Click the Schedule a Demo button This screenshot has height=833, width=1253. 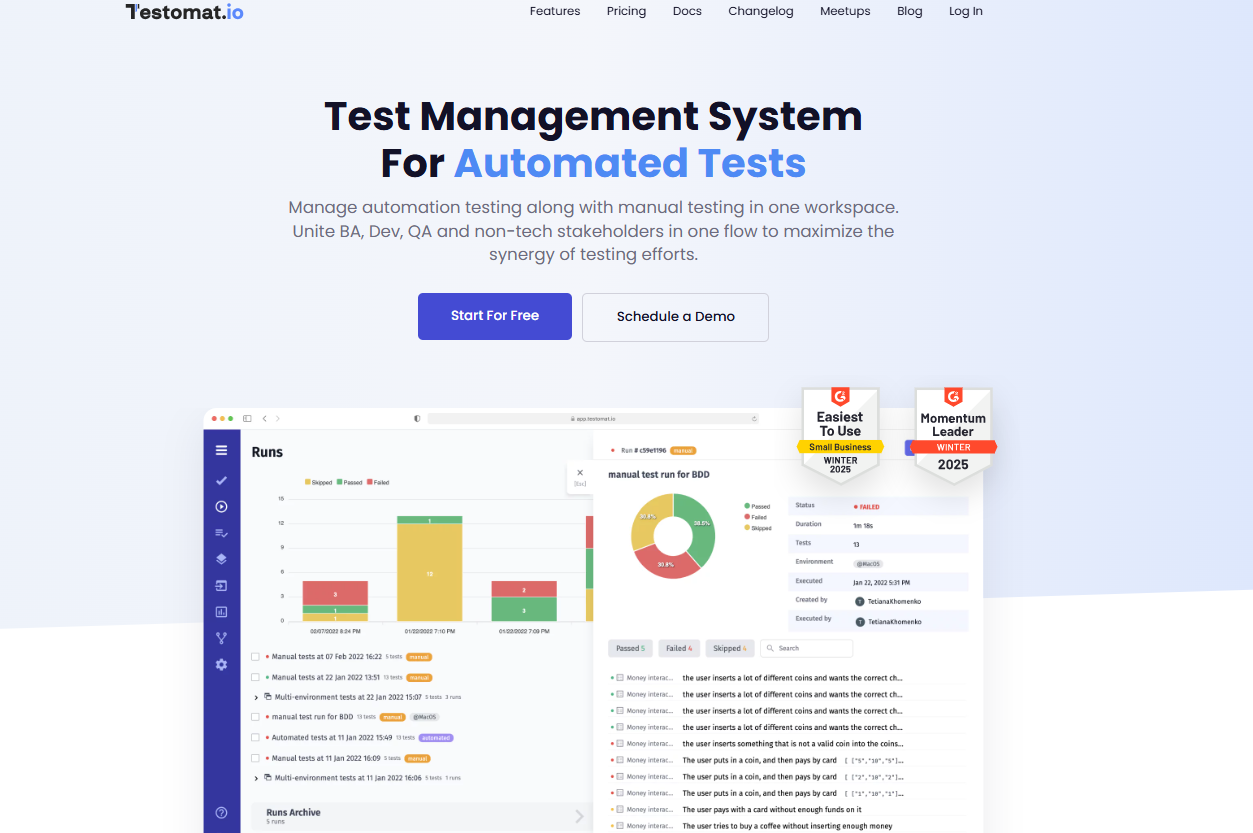click(x=675, y=317)
